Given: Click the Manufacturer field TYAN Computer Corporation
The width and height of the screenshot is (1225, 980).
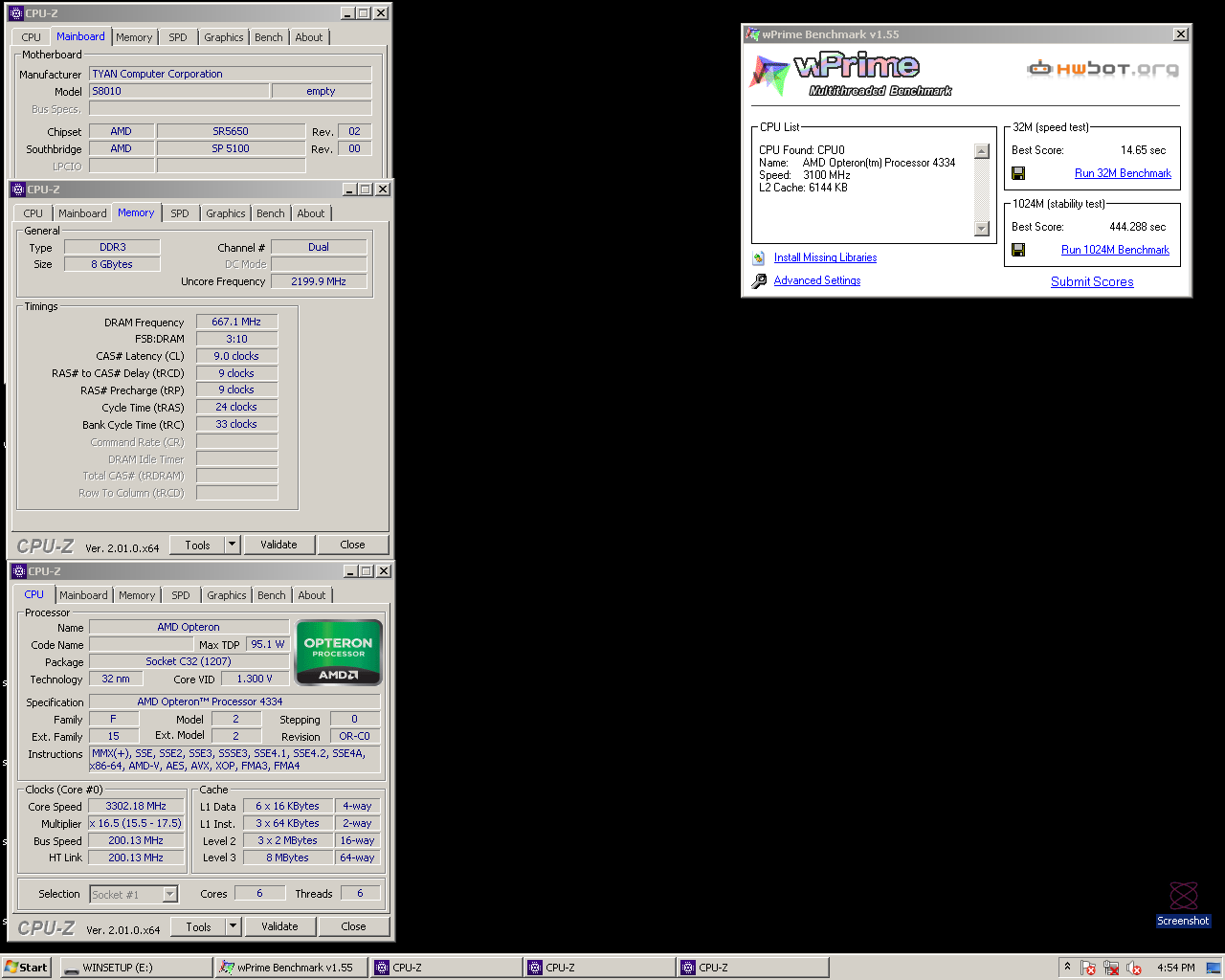Looking at the screenshot, I should coord(230,74).
